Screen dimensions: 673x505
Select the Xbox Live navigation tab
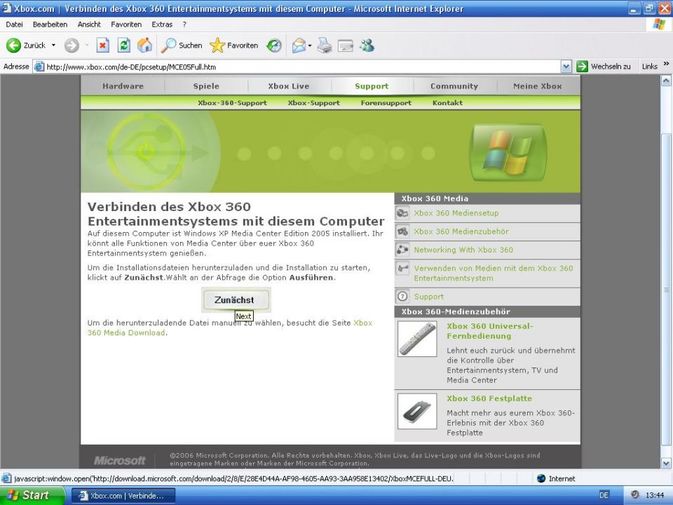[289, 86]
